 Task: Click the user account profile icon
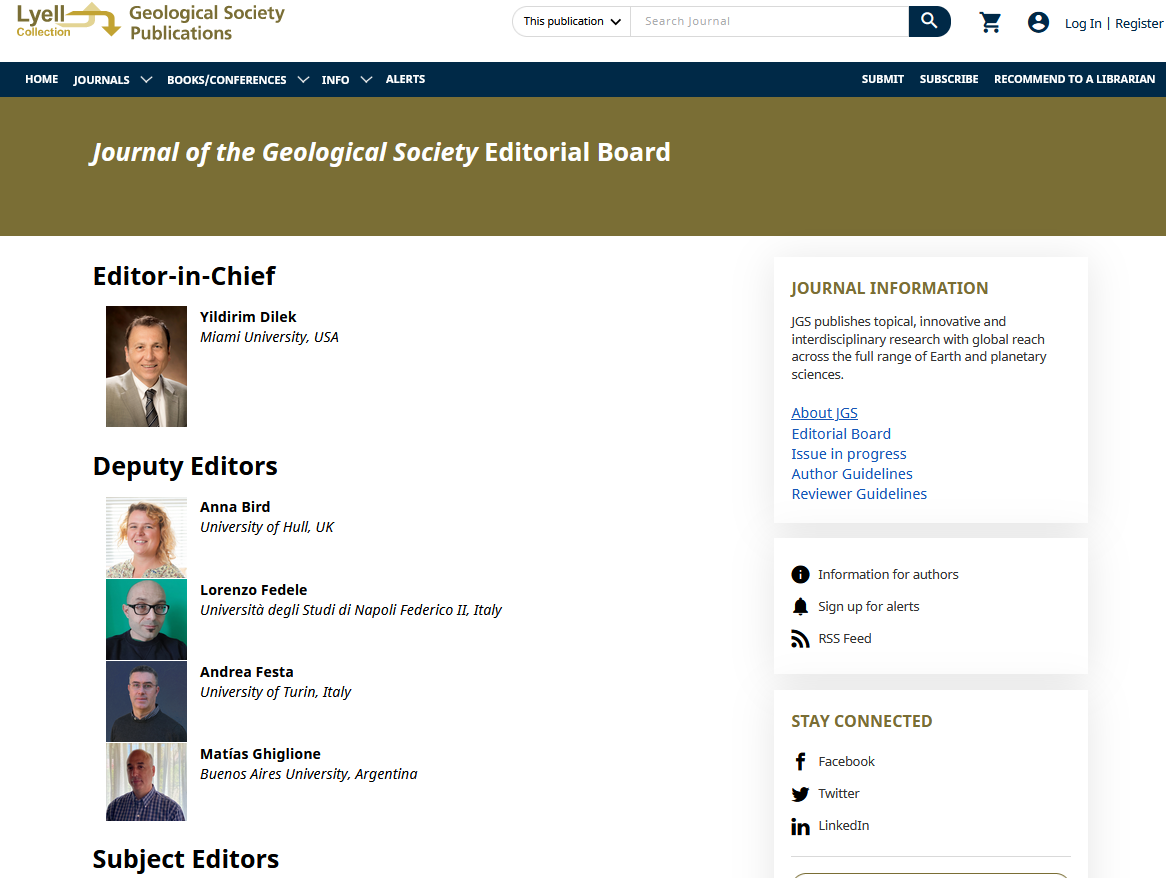pos(1038,22)
